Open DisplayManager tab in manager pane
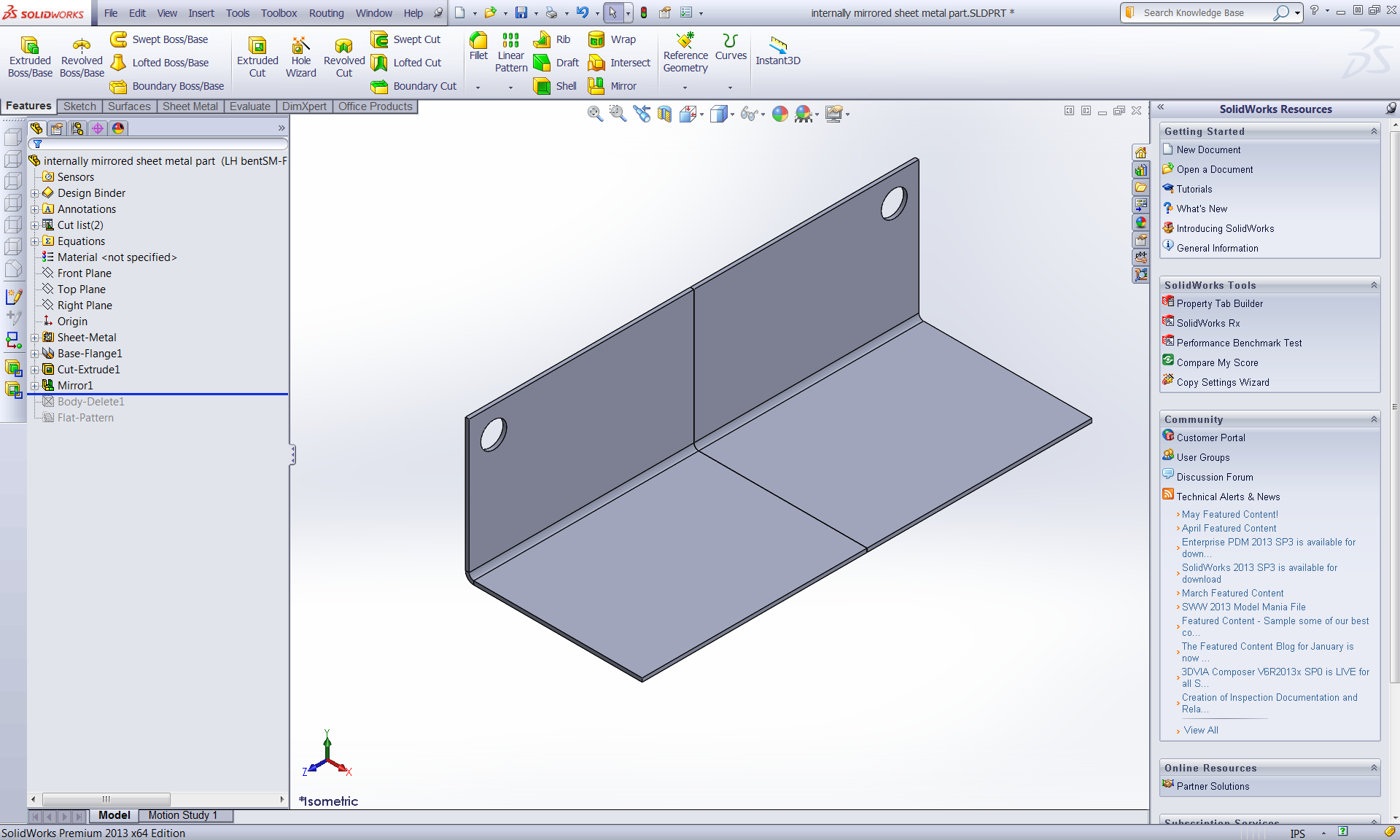1400x840 pixels. coord(118,128)
